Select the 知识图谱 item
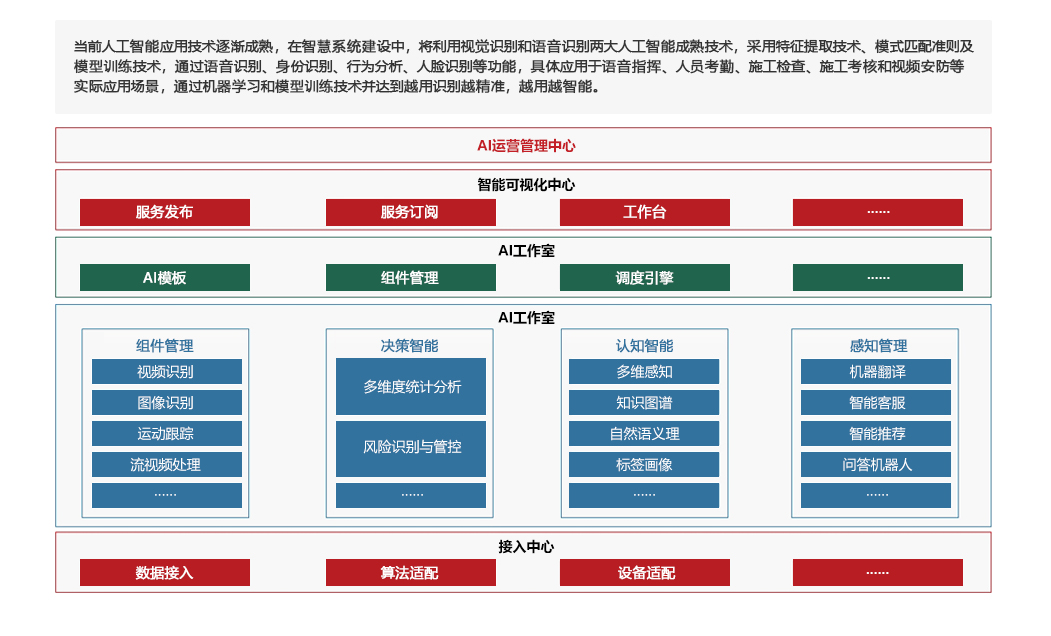The image size is (1051, 636). 644,403
